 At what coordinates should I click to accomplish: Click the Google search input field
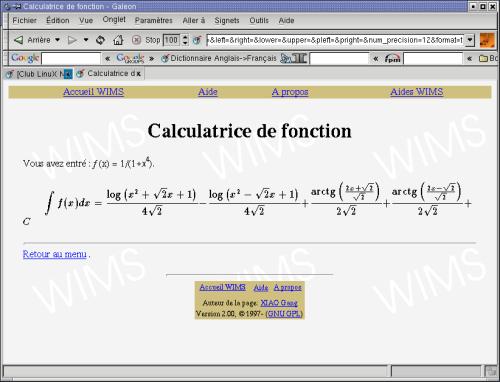click(x=71, y=59)
